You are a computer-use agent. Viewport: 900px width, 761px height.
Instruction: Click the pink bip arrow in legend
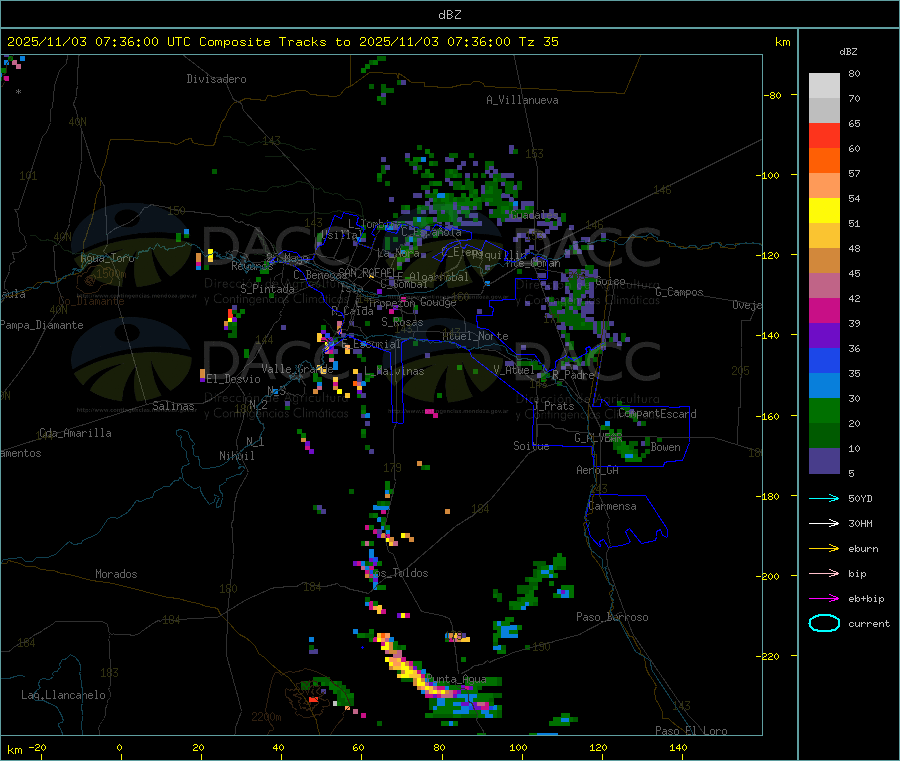pyautogui.click(x=824, y=573)
